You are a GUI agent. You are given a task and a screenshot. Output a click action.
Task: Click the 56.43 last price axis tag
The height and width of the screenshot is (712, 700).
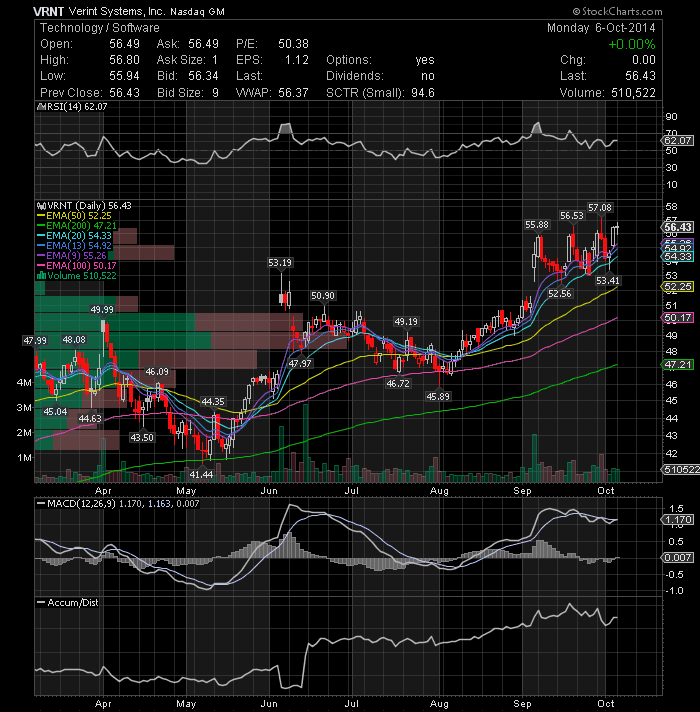[x=678, y=227]
